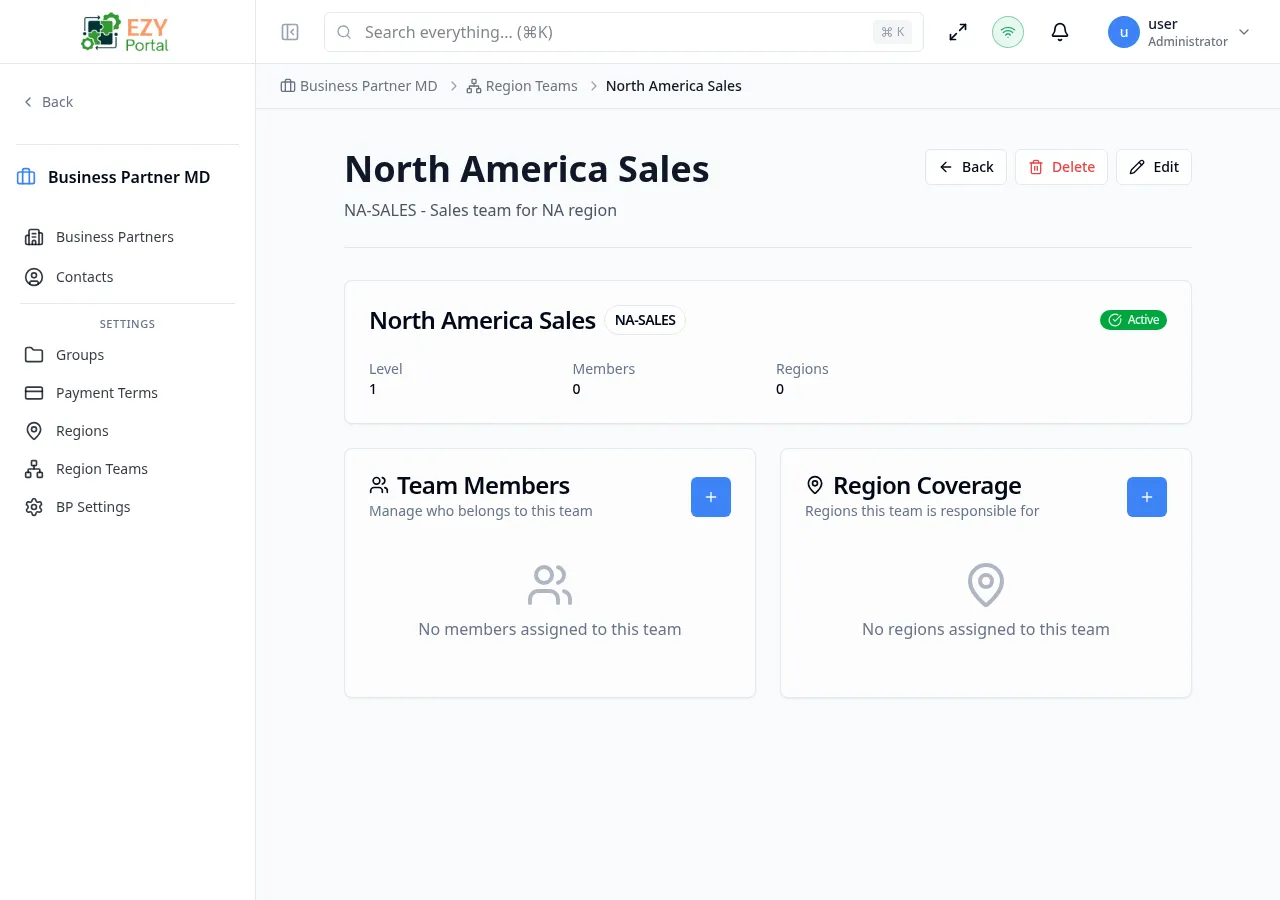The image size is (1280, 900).
Task: Click the fullscreen expand icon
Action: (x=958, y=32)
